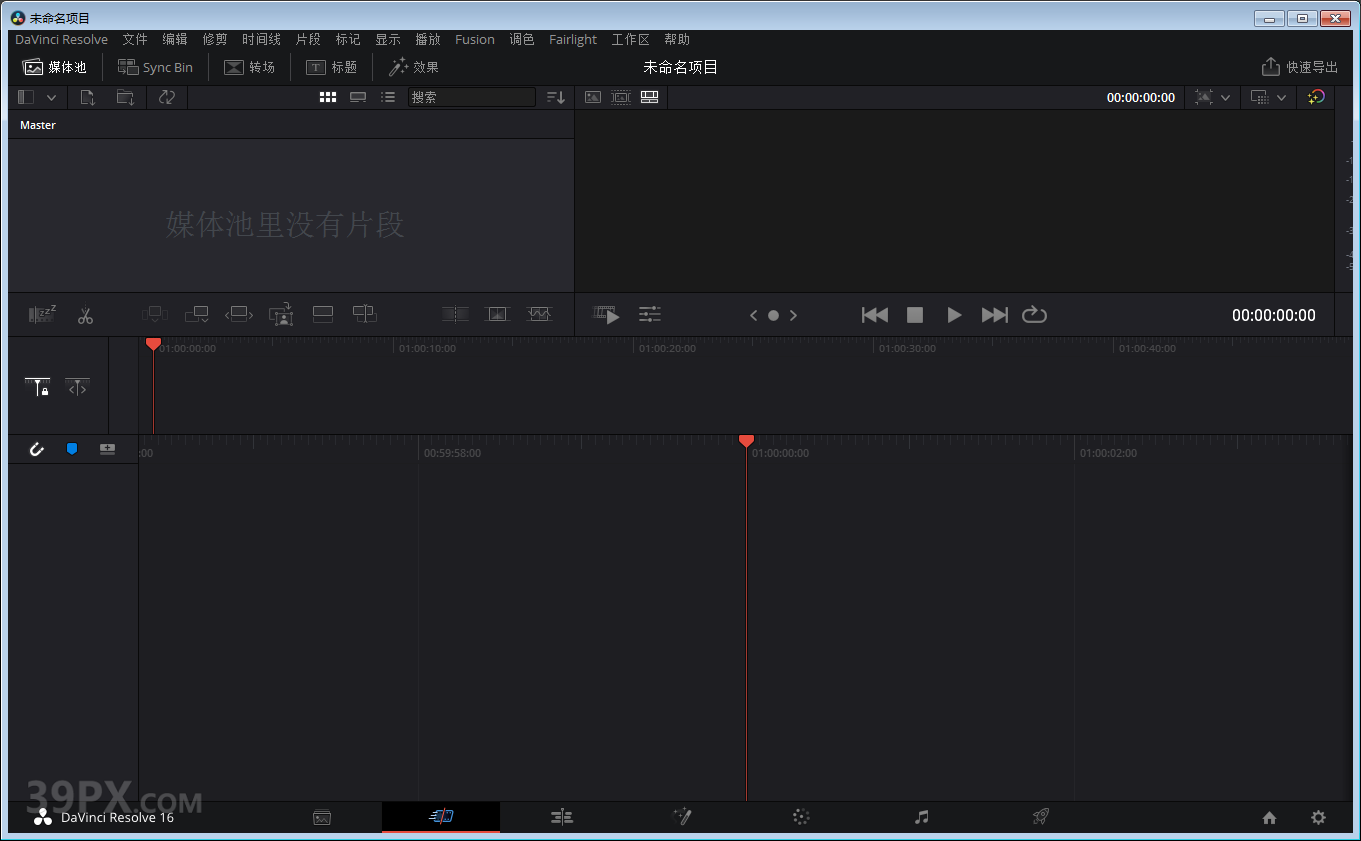Viewport: 1361px width, 841px height.
Task: Click the Import Media Folder icon
Action: [125, 97]
